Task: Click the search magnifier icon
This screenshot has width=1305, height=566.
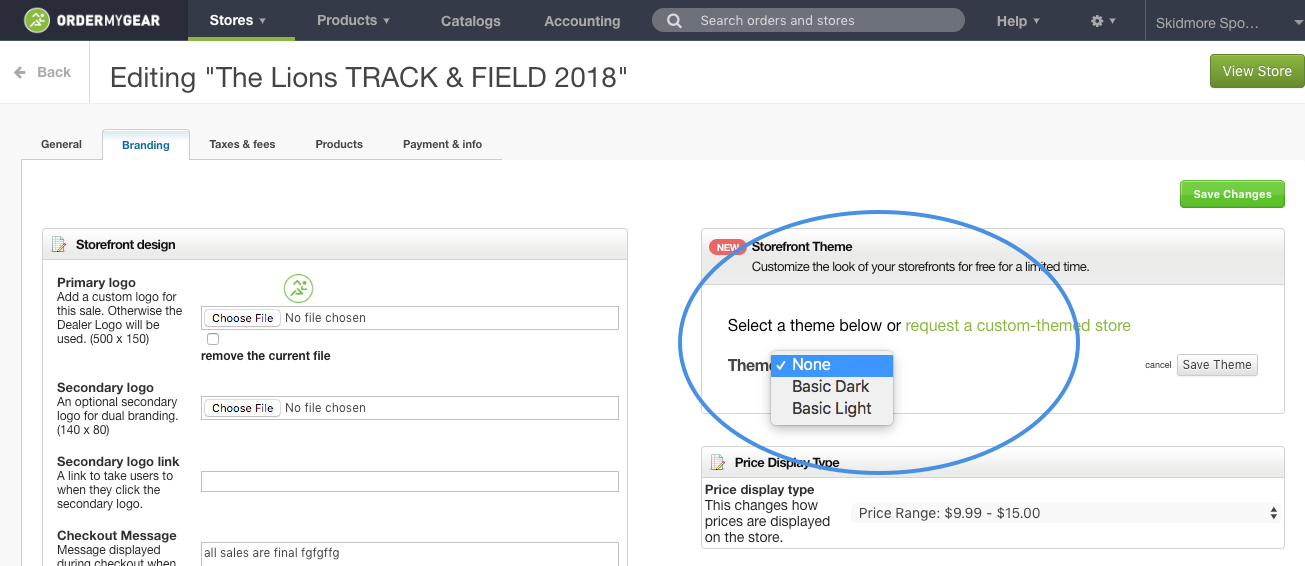Action: (675, 20)
